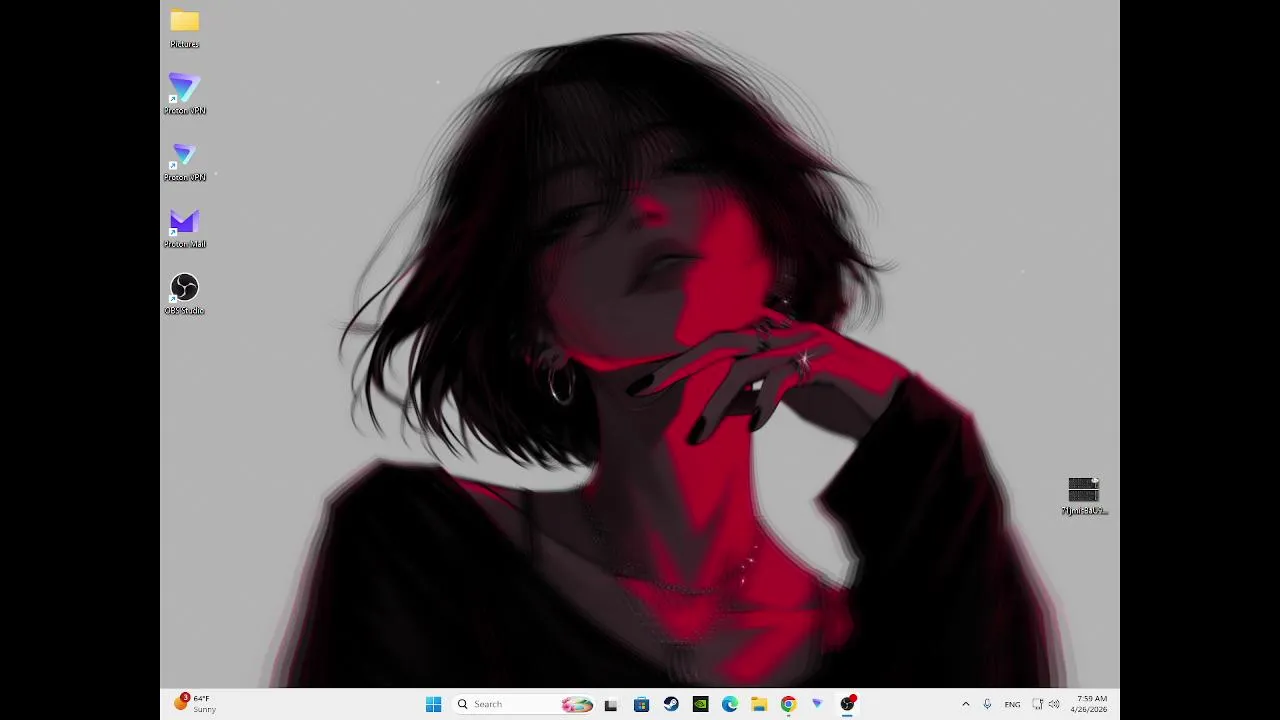Open the clock and date flyout
This screenshot has width=1280, height=720.
[x=1089, y=704]
